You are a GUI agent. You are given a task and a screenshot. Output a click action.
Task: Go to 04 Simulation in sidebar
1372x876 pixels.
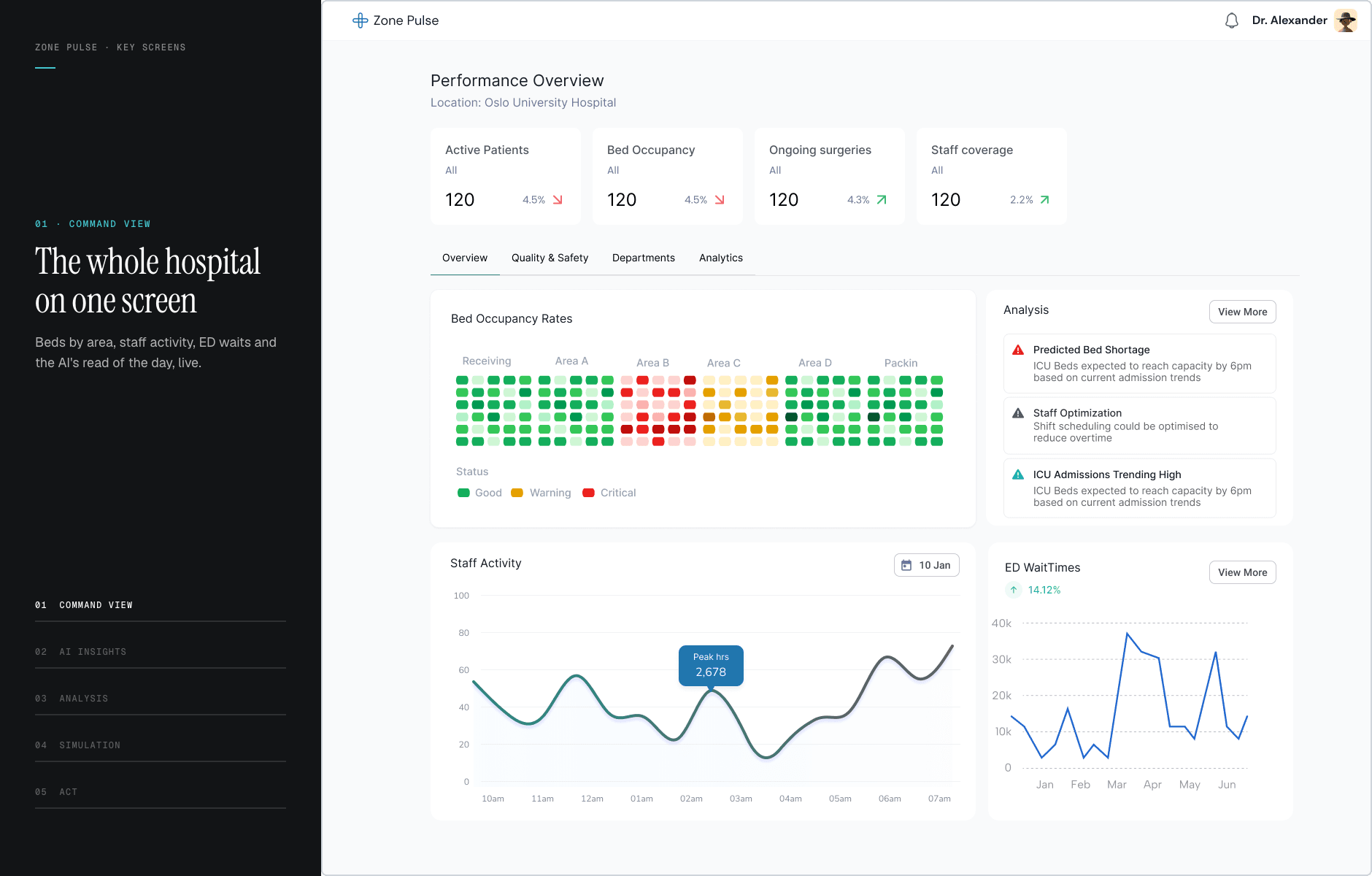click(161, 745)
